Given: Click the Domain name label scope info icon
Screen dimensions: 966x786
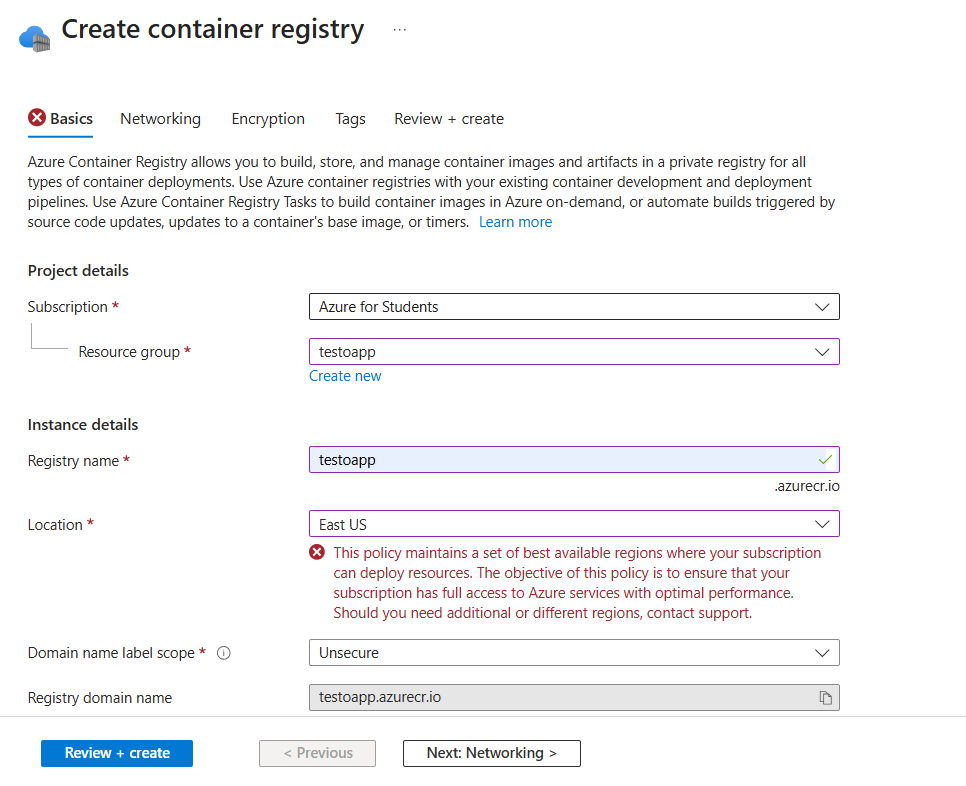Looking at the screenshot, I should pos(224,653).
